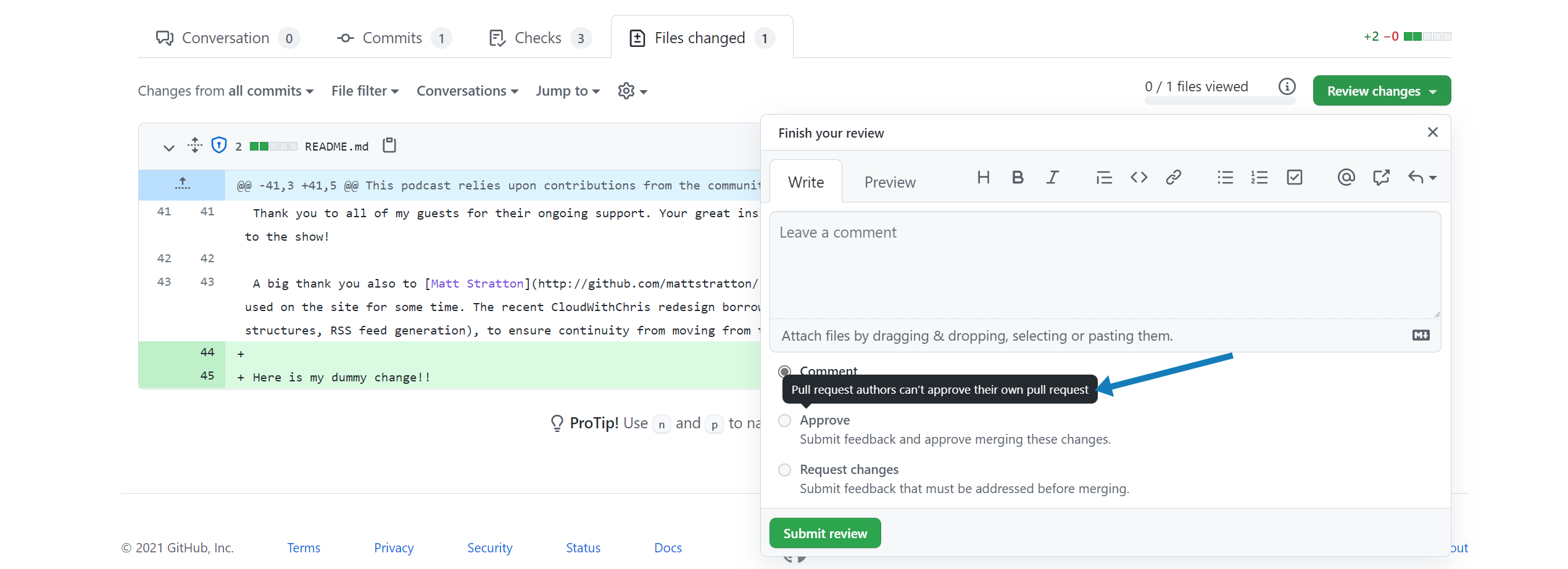
Task: Submit the review
Action: click(825, 533)
